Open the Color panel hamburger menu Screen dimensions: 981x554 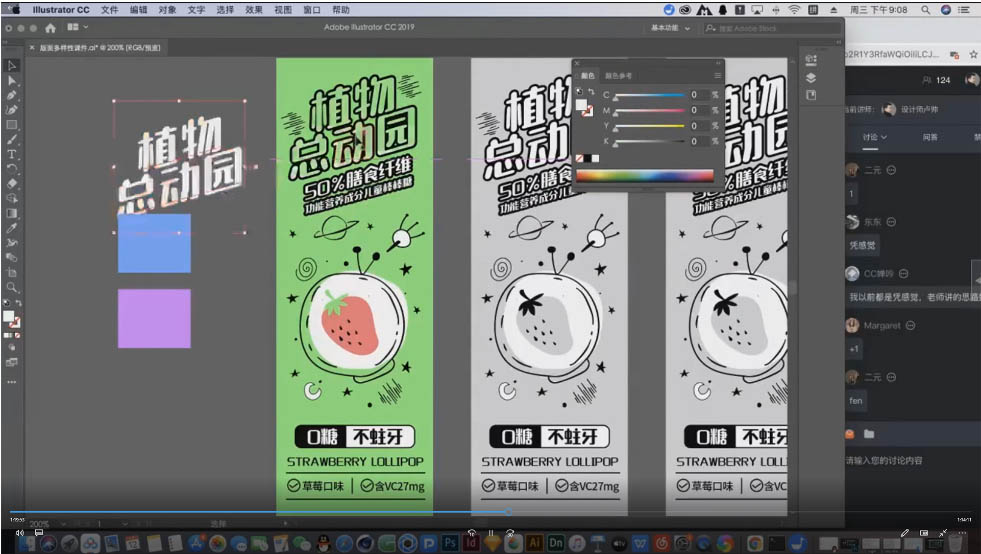(717, 76)
